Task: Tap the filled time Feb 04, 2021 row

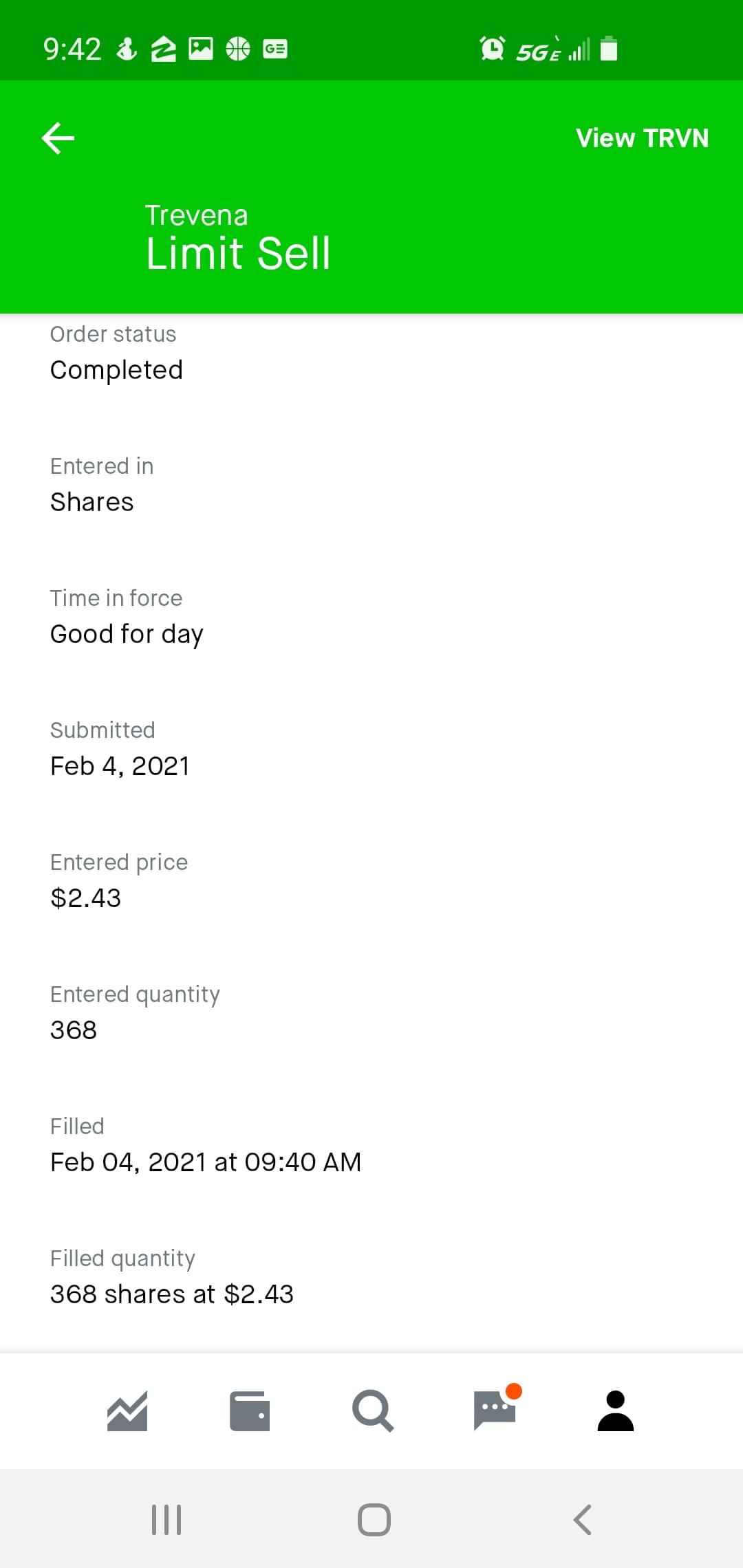Action: (x=206, y=1162)
